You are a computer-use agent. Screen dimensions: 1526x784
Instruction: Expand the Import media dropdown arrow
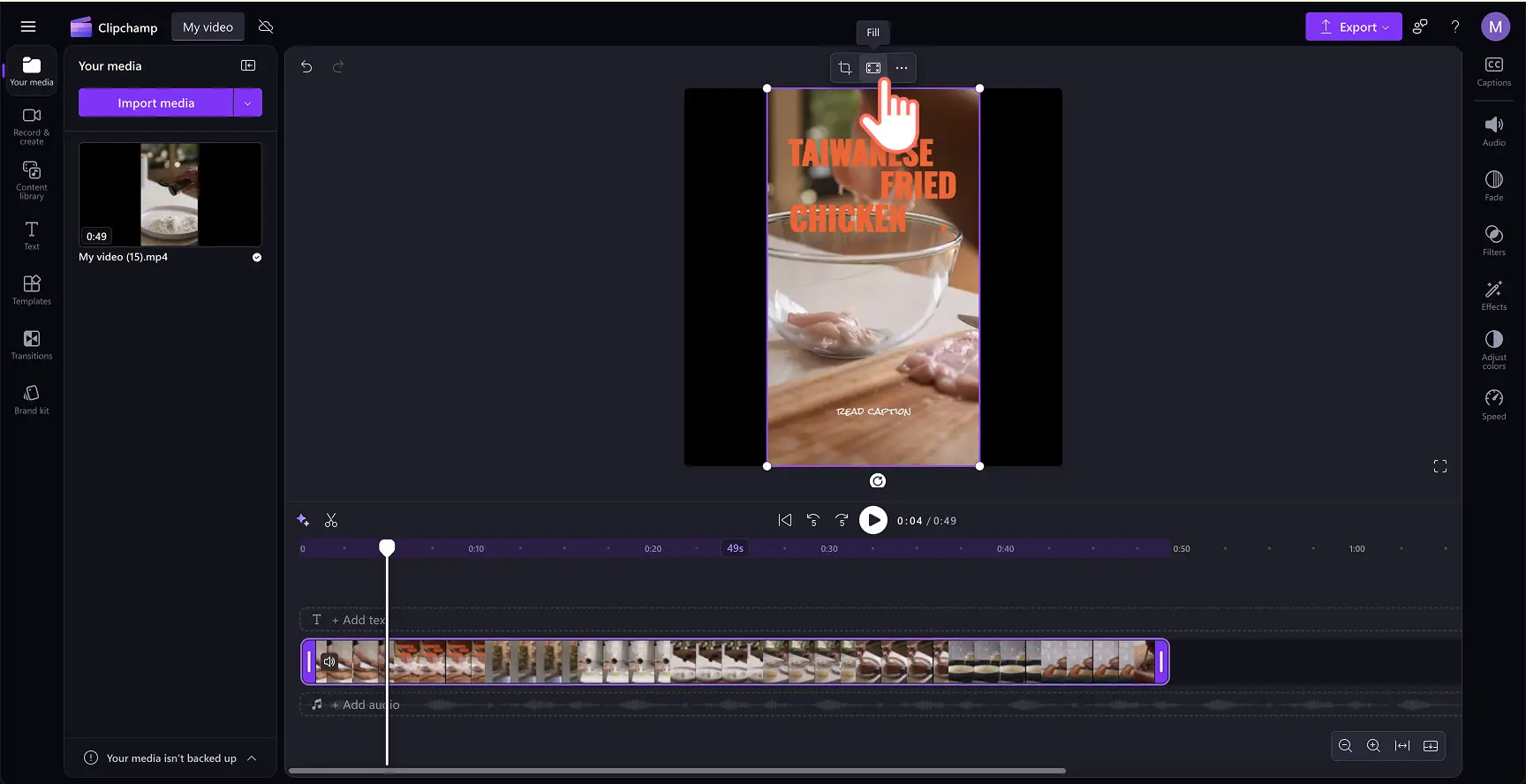pyautogui.click(x=248, y=103)
